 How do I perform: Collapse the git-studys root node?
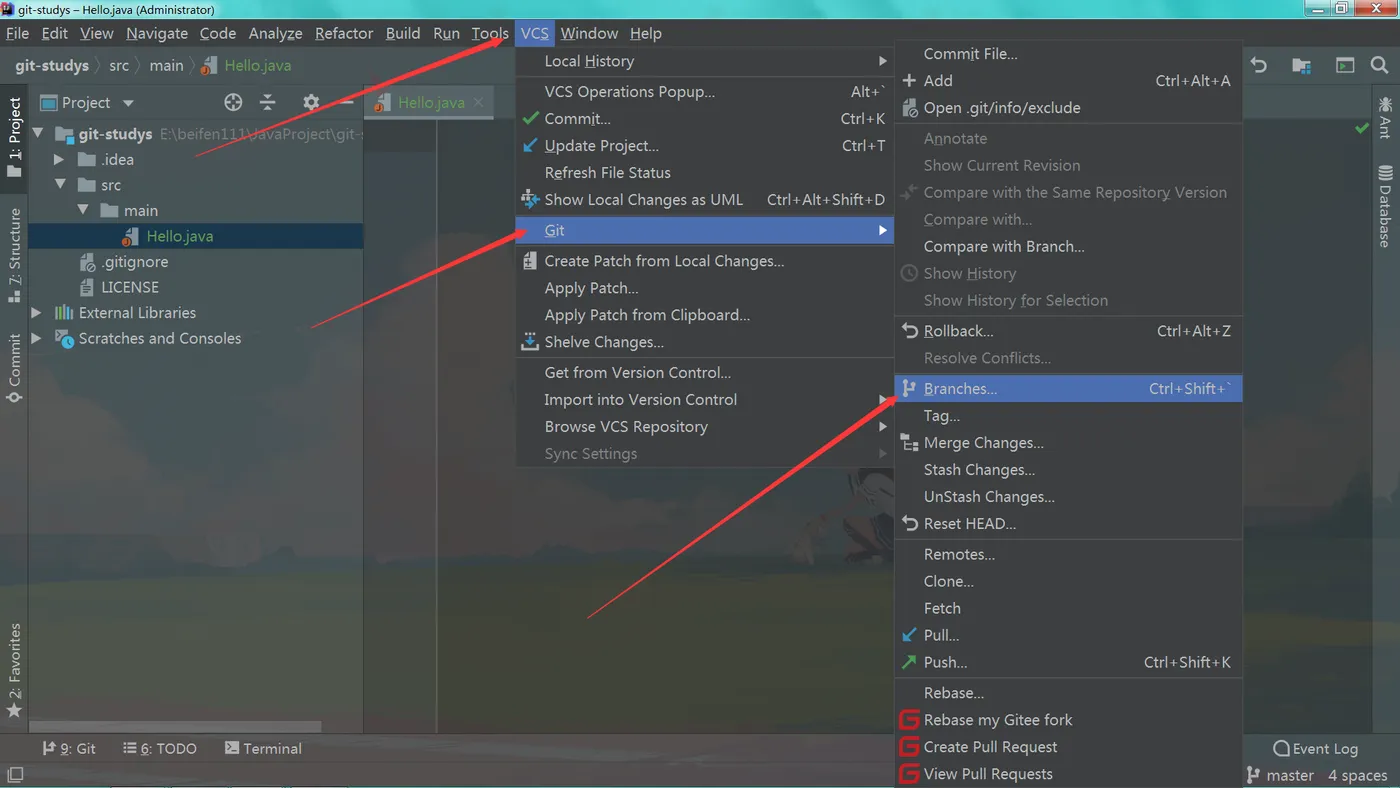pyautogui.click(x=38, y=133)
